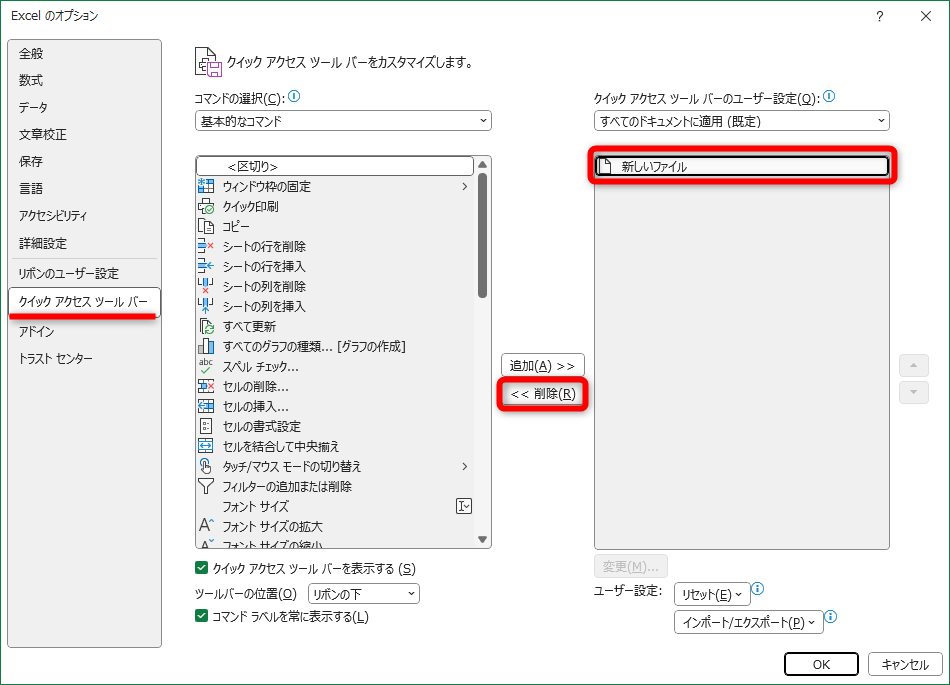Click the すべて更新 (Refresh All) icon
This screenshot has height=685, width=950.
206,326
